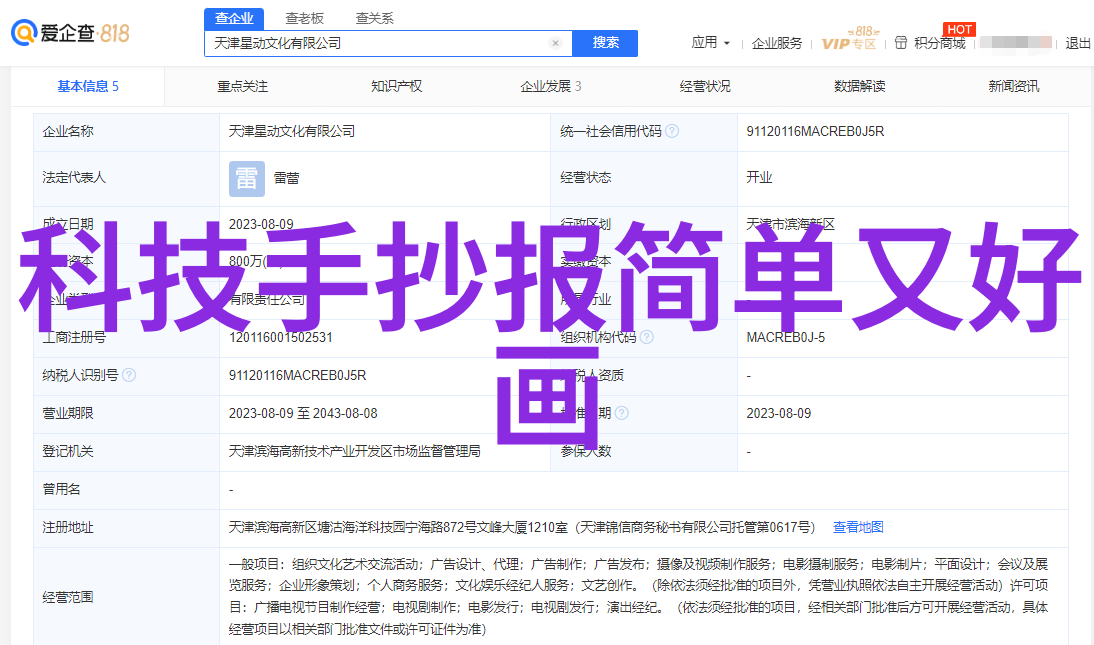Click 退出 to log out

click(1077, 43)
